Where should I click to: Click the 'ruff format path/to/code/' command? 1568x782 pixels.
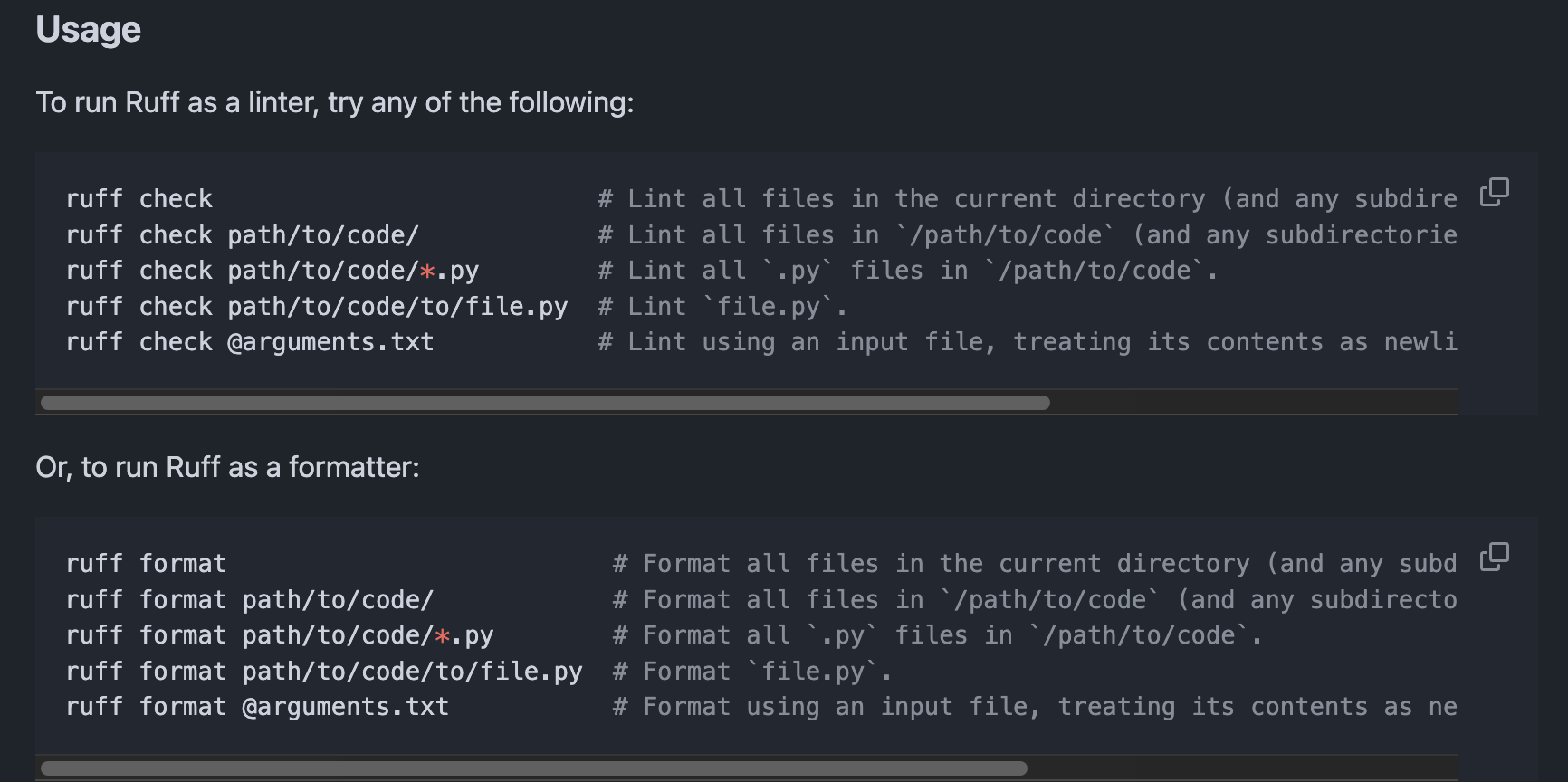tap(249, 600)
